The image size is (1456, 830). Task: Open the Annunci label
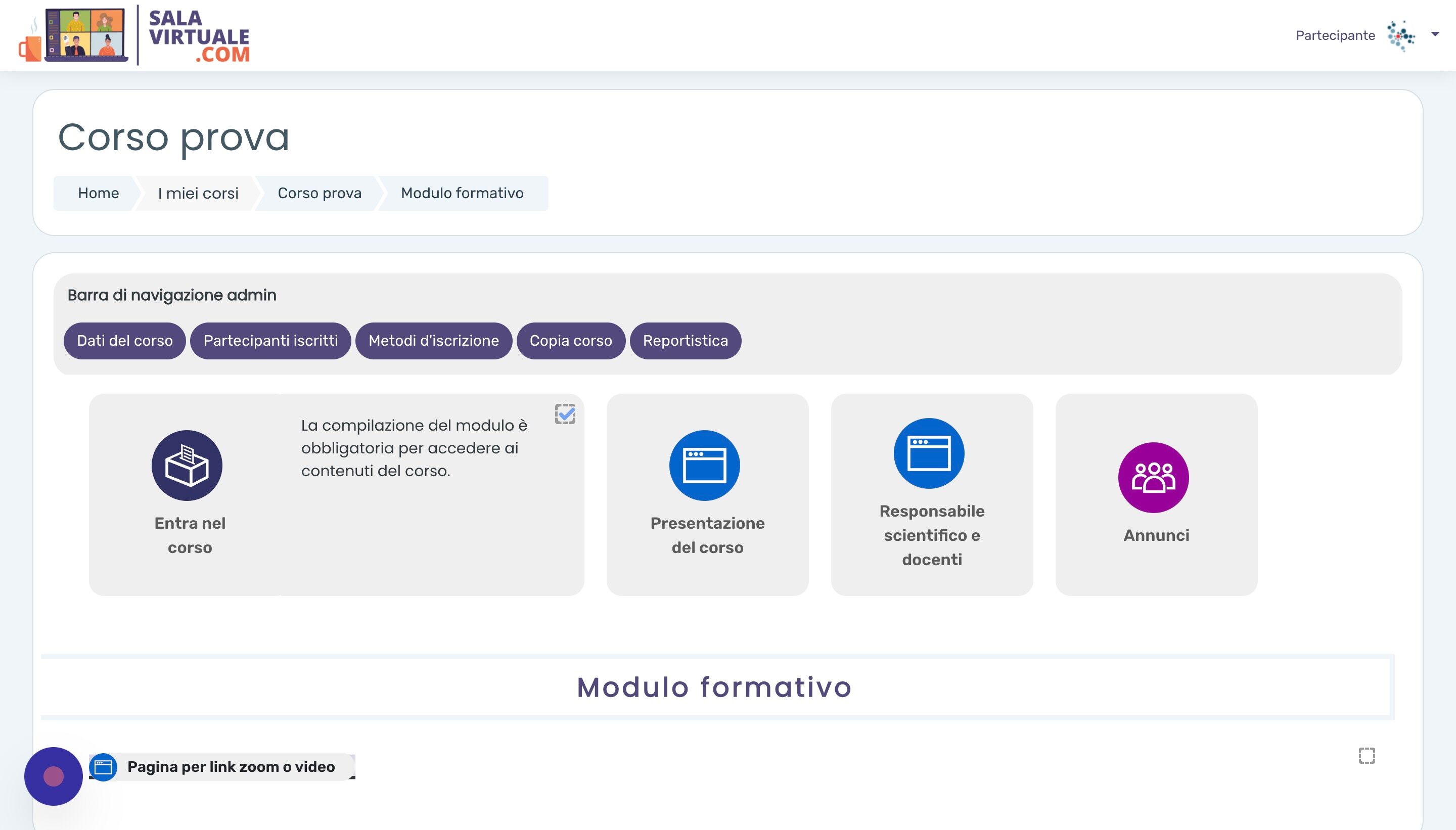pyautogui.click(x=1156, y=535)
